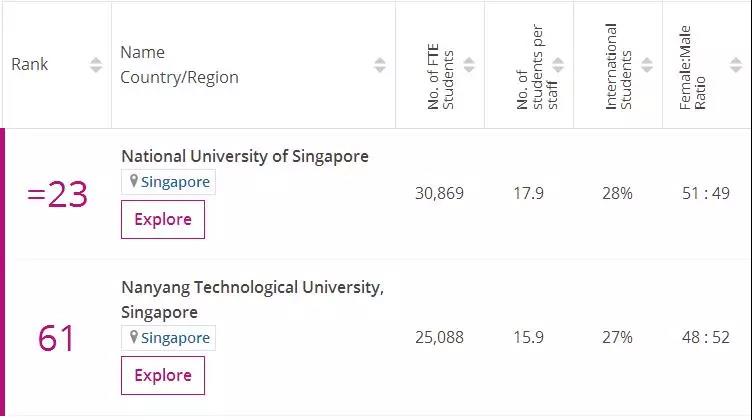Explore National University of Singapore
This screenshot has width=752, height=420.
(163, 219)
